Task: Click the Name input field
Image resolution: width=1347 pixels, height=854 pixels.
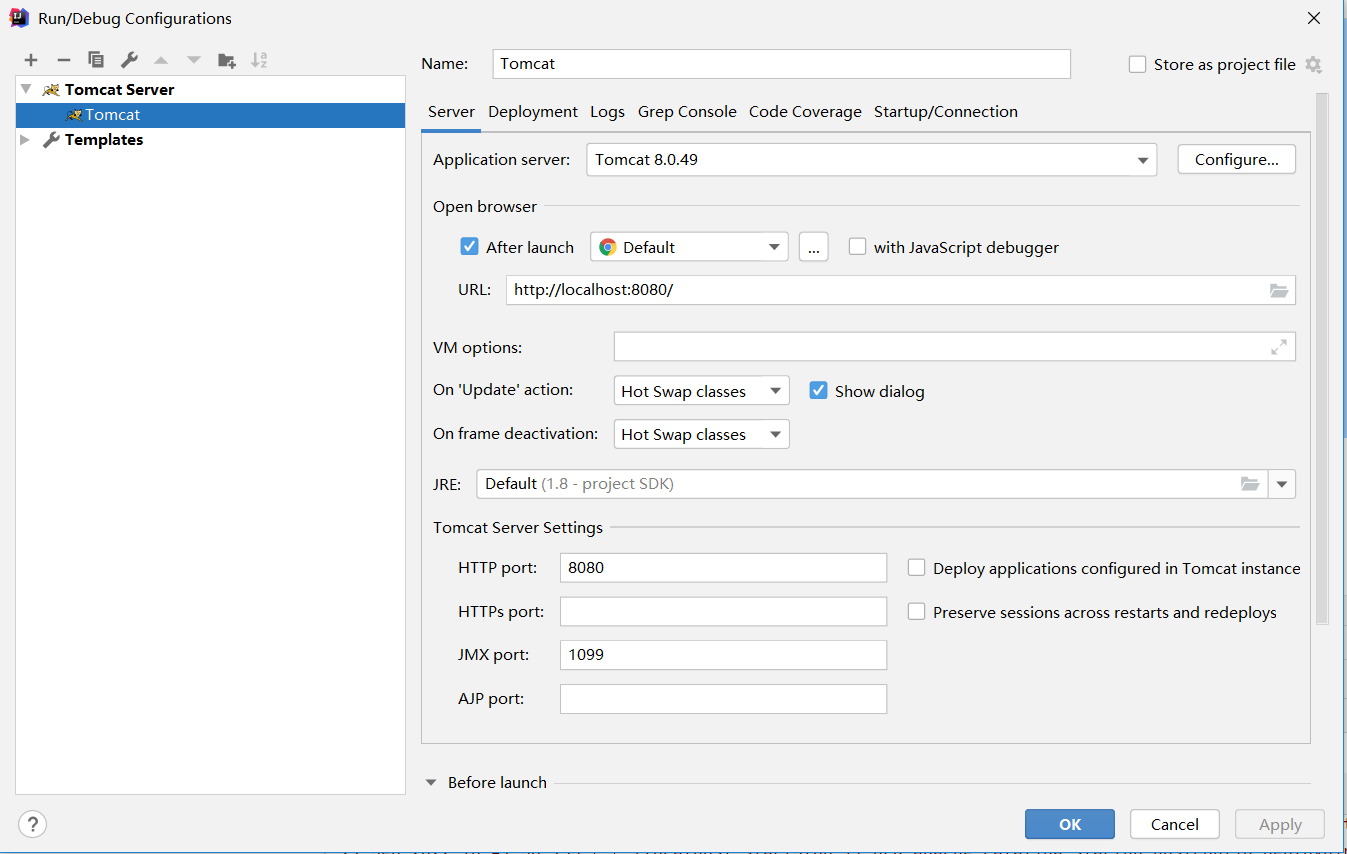Action: (x=782, y=64)
